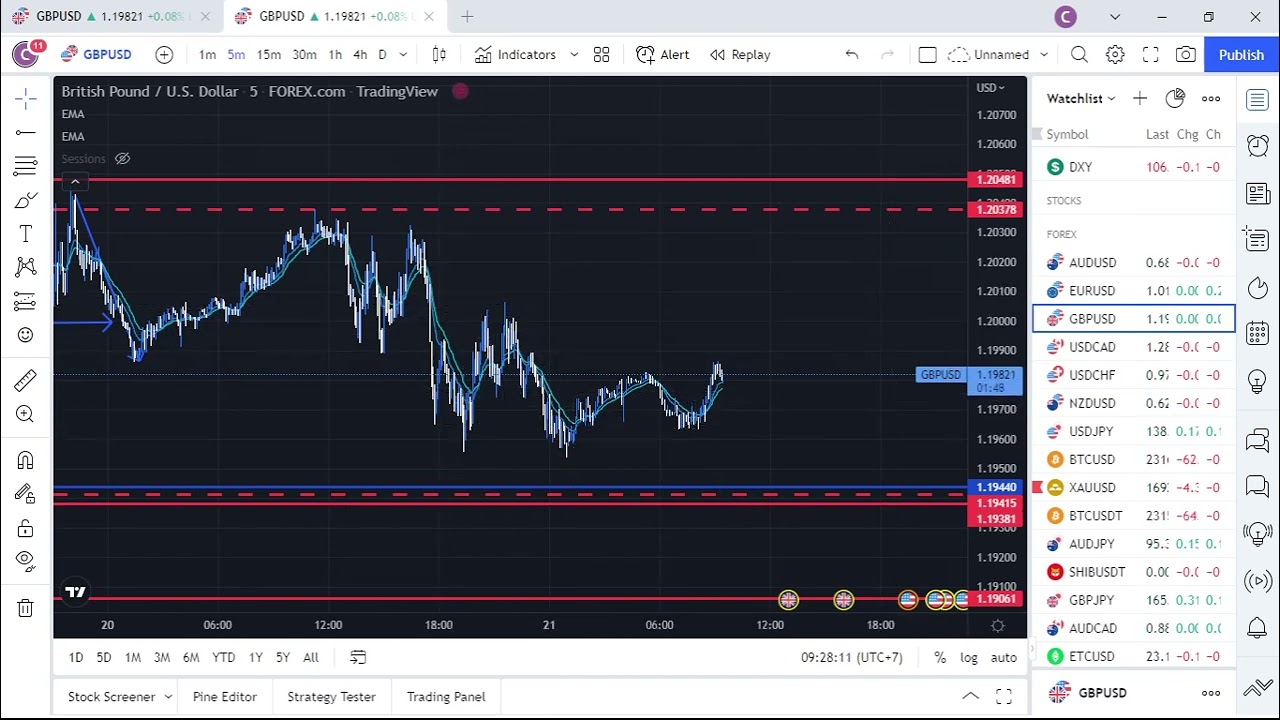
Task: Open chart settings gear
Action: 1115,55
